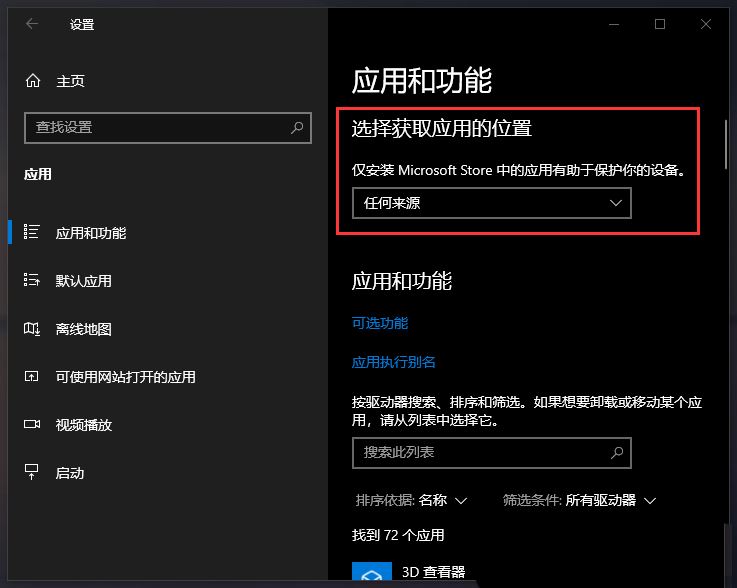Viewport: 737px width, 588px height.
Task: Click the 默认应用 sidebar icon
Action: click(32, 281)
